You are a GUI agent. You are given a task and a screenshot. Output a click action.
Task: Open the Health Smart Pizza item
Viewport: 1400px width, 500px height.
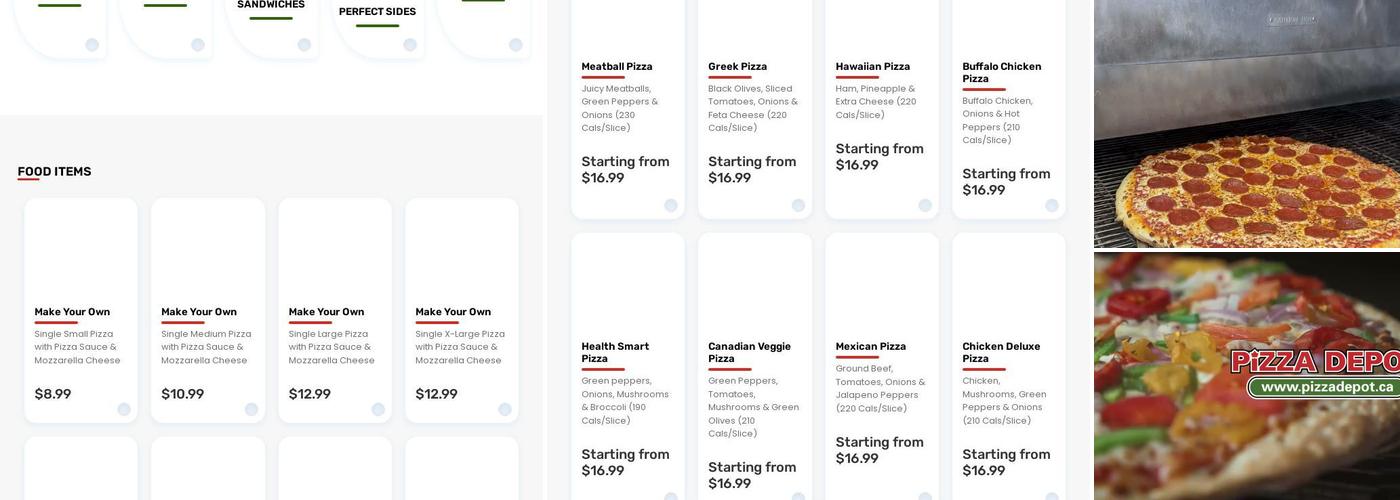pos(615,352)
